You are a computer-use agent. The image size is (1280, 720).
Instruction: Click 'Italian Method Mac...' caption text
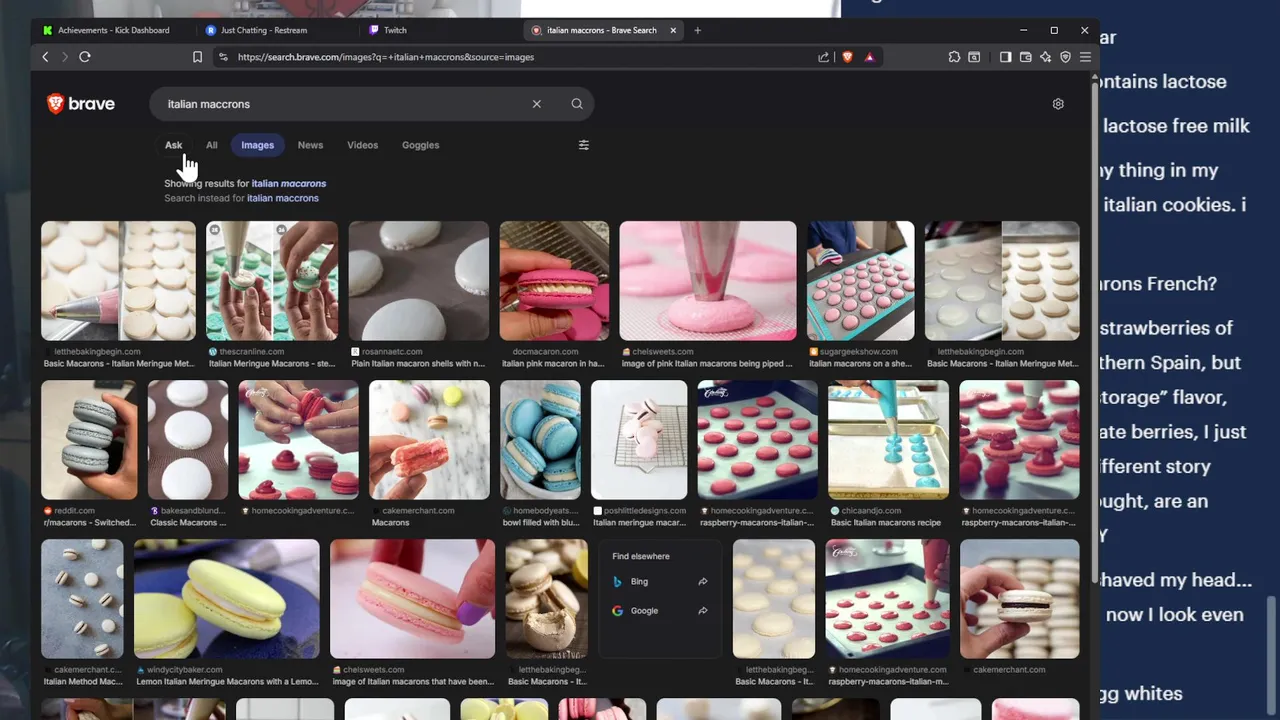[83, 682]
